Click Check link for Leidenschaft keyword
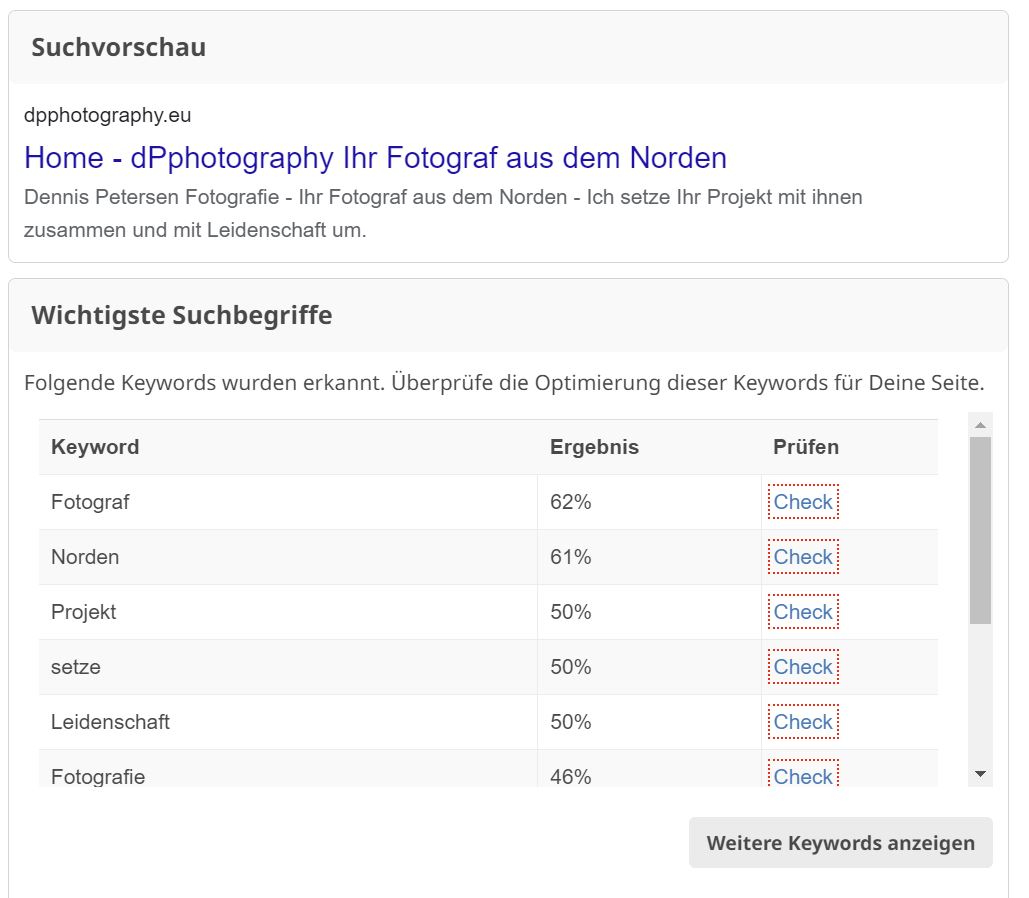 click(803, 722)
